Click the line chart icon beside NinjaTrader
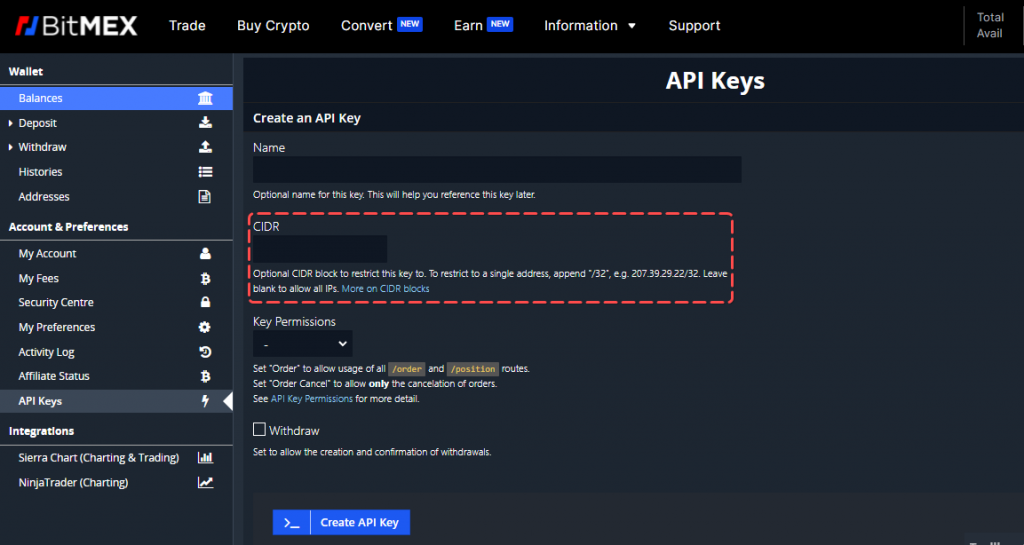This screenshot has width=1024, height=545. pyautogui.click(x=205, y=482)
